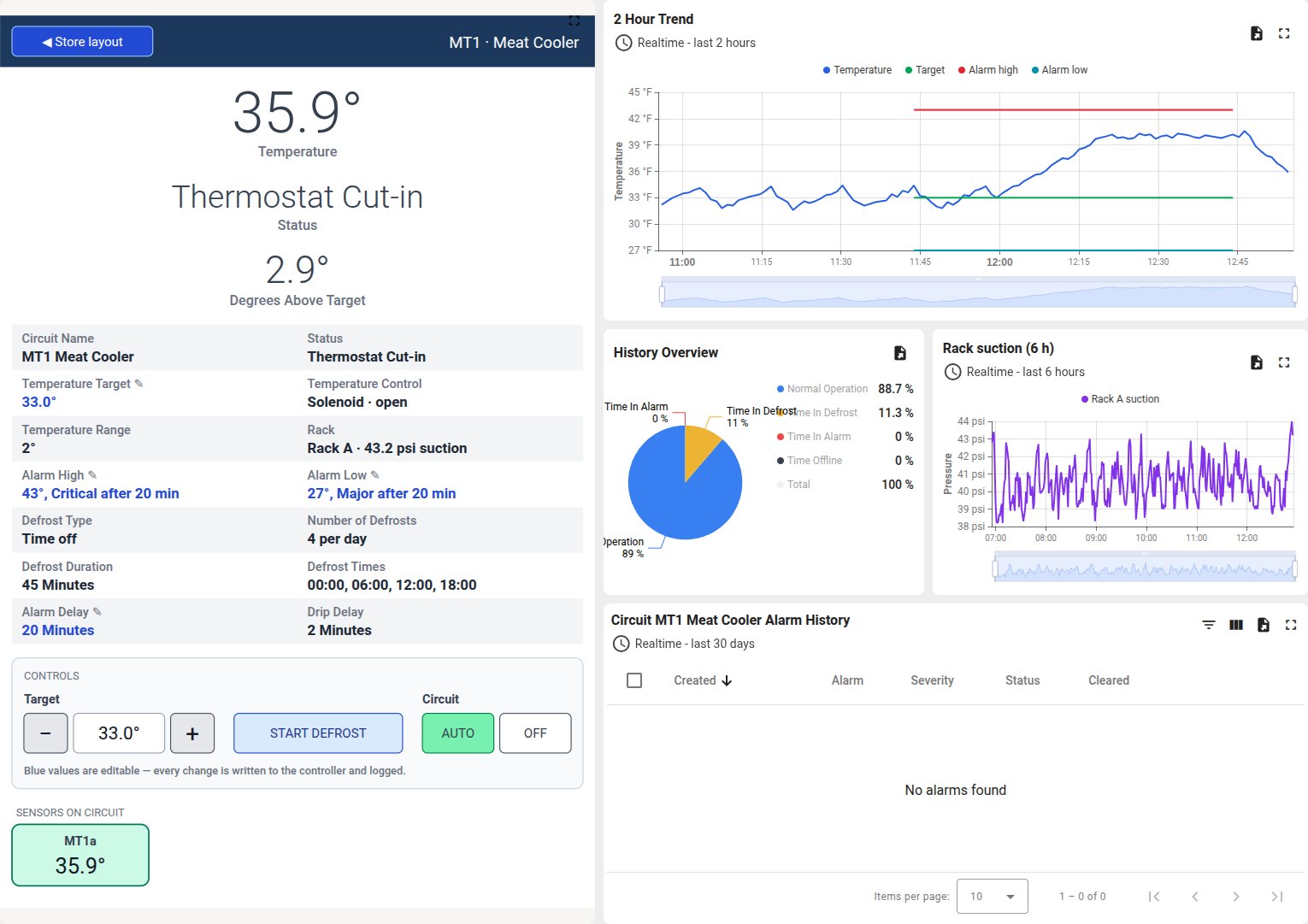The image size is (1308, 924).
Task: Click the left handle of the 2 Hour Trend navigator
Action: click(662, 295)
